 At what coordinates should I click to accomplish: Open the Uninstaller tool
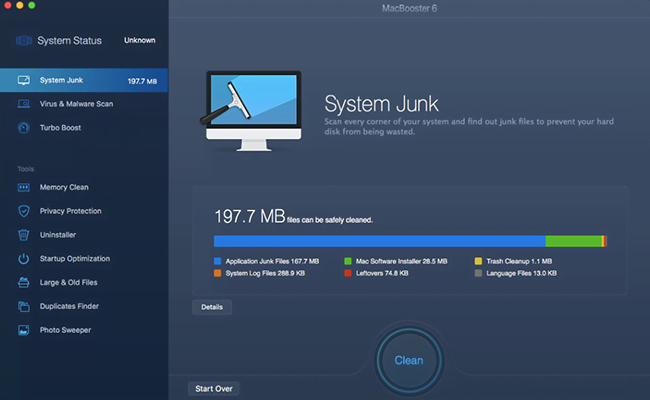click(84, 235)
